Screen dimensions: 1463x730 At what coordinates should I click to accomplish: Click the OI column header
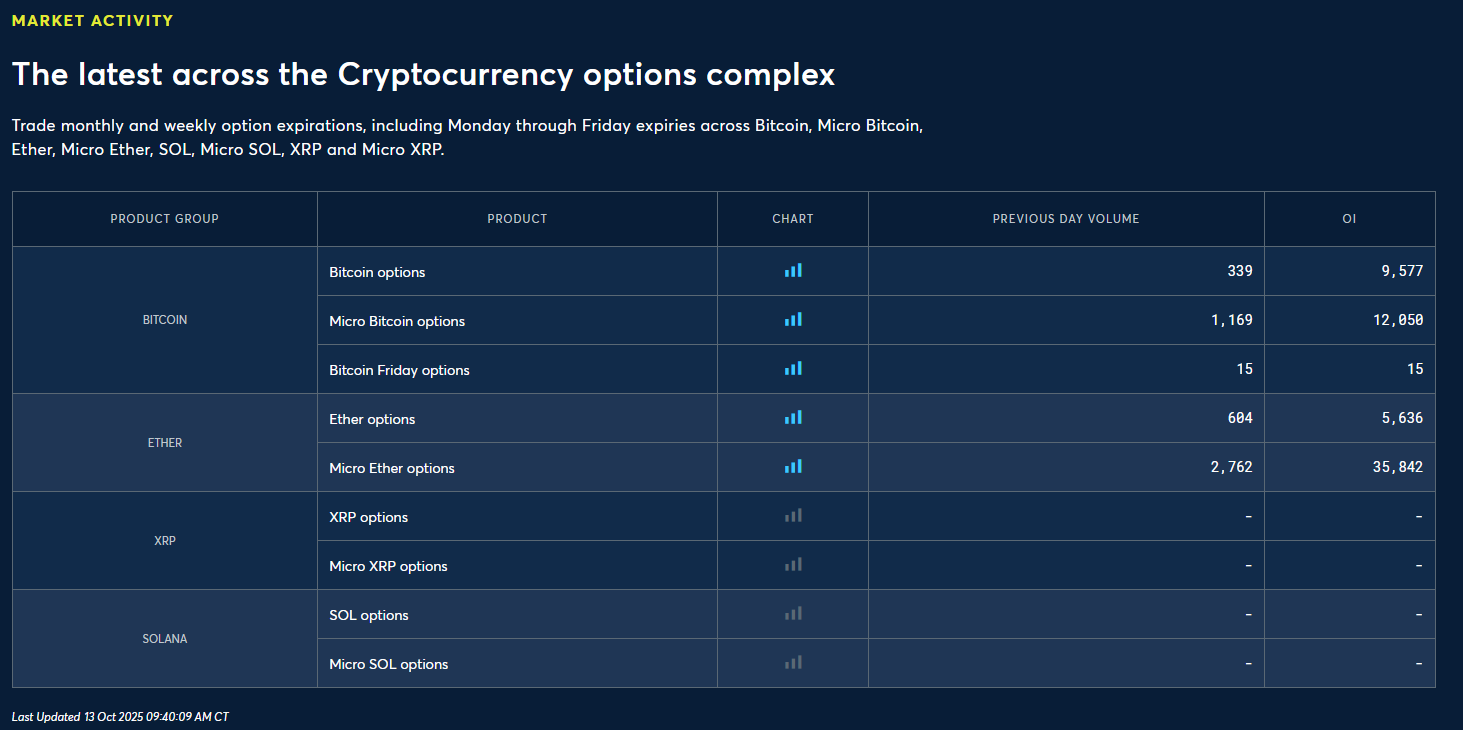click(1349, 219)
